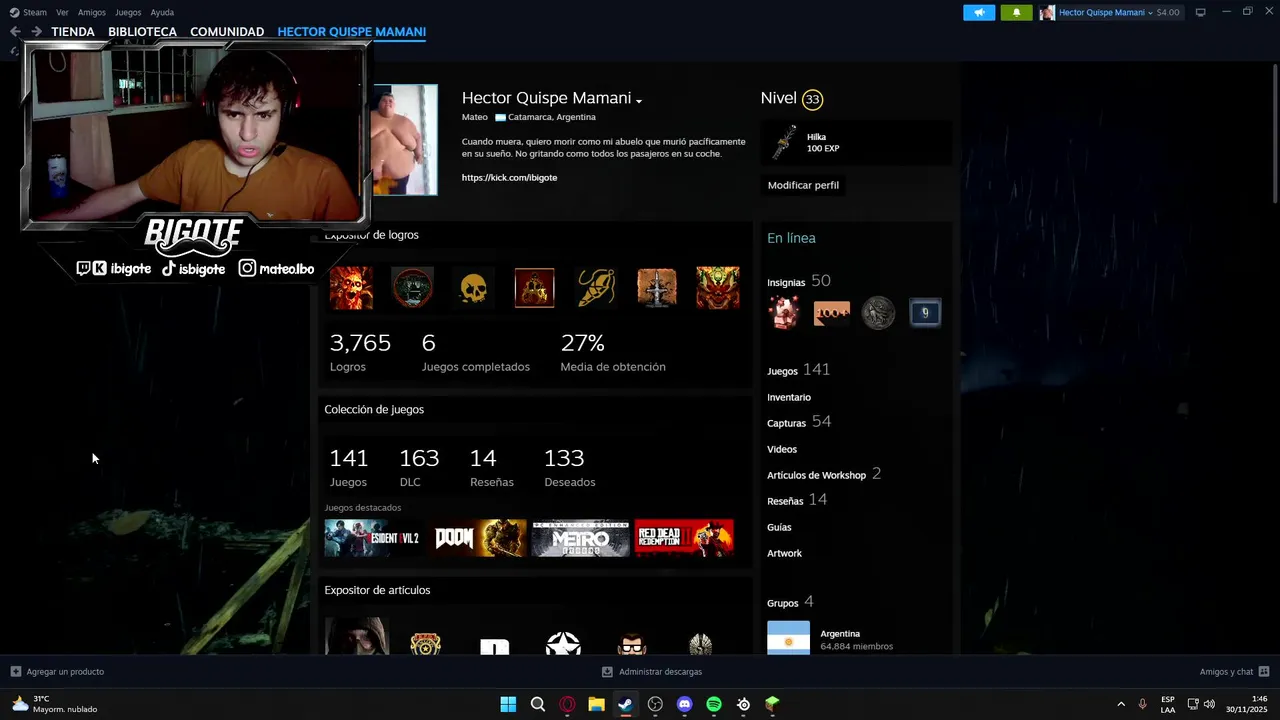Viewport: 1280px width, 720px height.
Task: Open File Explorer from the taskbar
Action: (596, 704)
